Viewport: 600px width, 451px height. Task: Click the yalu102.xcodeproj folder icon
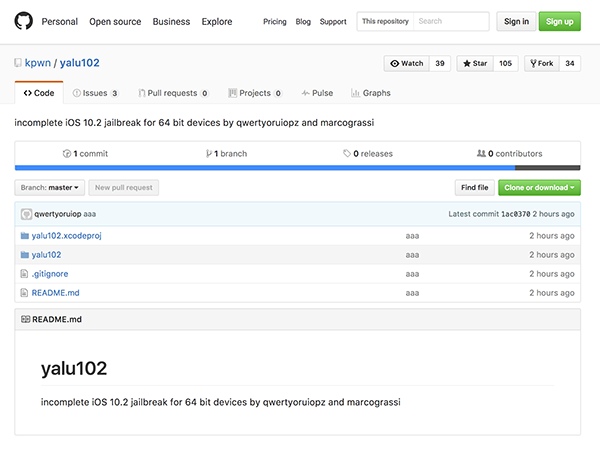[x=25, y=236]
